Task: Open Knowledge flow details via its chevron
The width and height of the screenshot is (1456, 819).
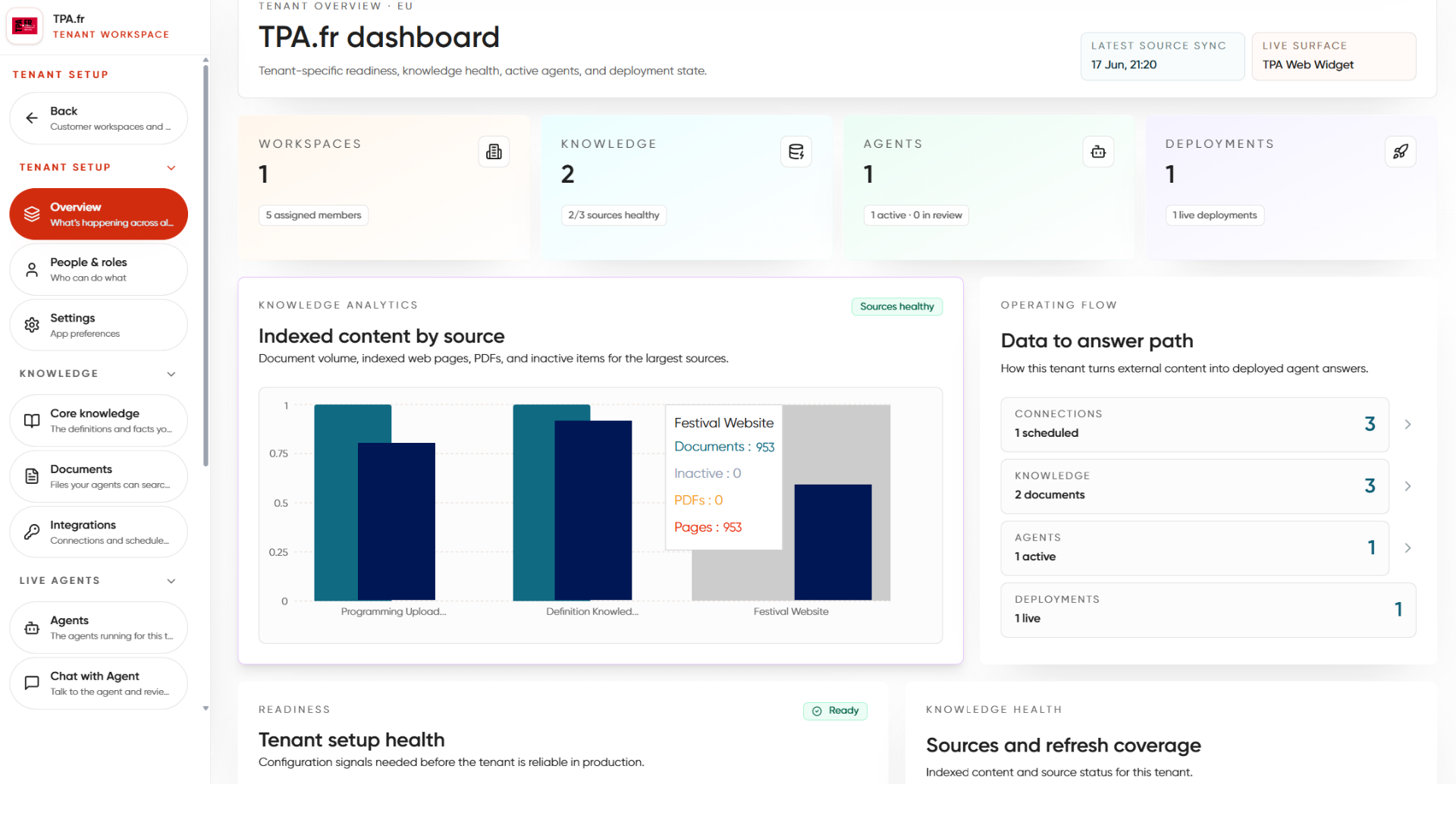Action: [x=1407, y=486]
